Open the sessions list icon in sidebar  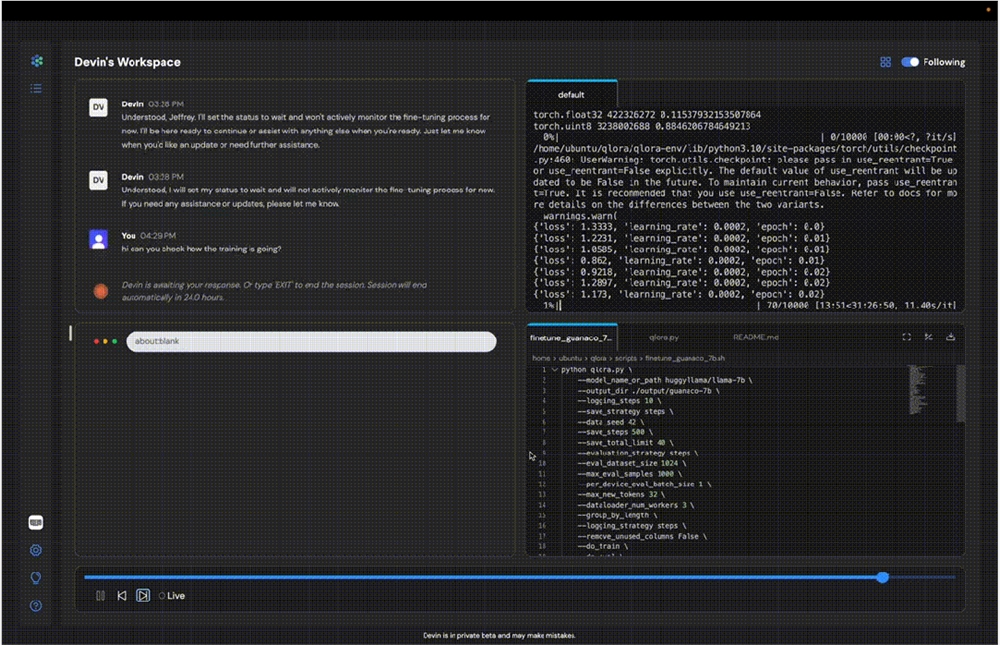pyautogui.click(x=36, y=88)
